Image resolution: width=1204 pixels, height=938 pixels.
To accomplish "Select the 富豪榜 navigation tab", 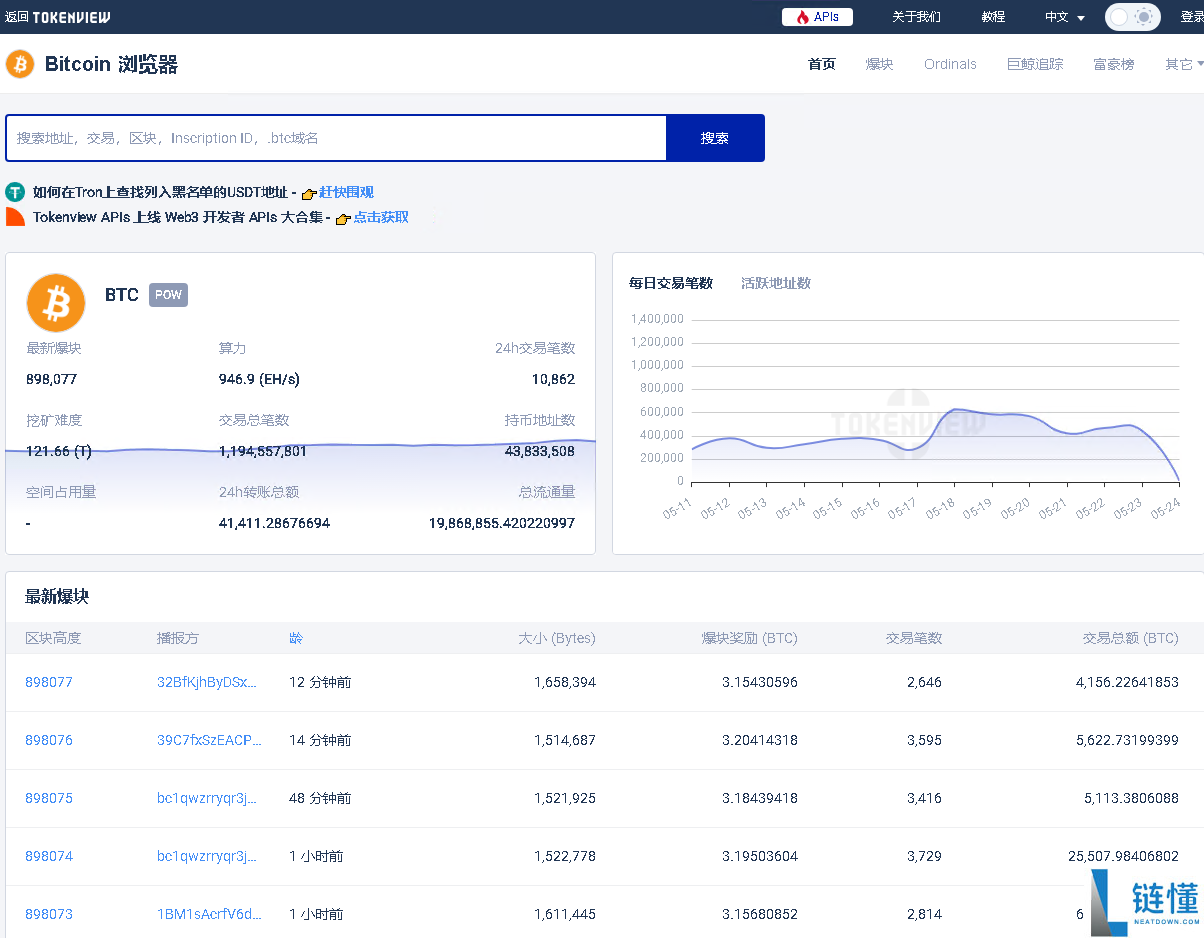I will pyautogui.click(x=1114, y=64).
